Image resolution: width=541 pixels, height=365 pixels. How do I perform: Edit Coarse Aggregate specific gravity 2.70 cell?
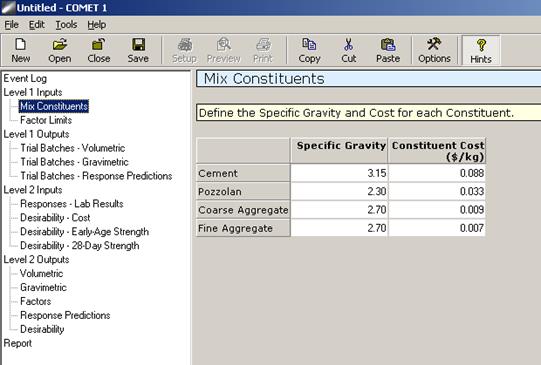tap(339, 210)
